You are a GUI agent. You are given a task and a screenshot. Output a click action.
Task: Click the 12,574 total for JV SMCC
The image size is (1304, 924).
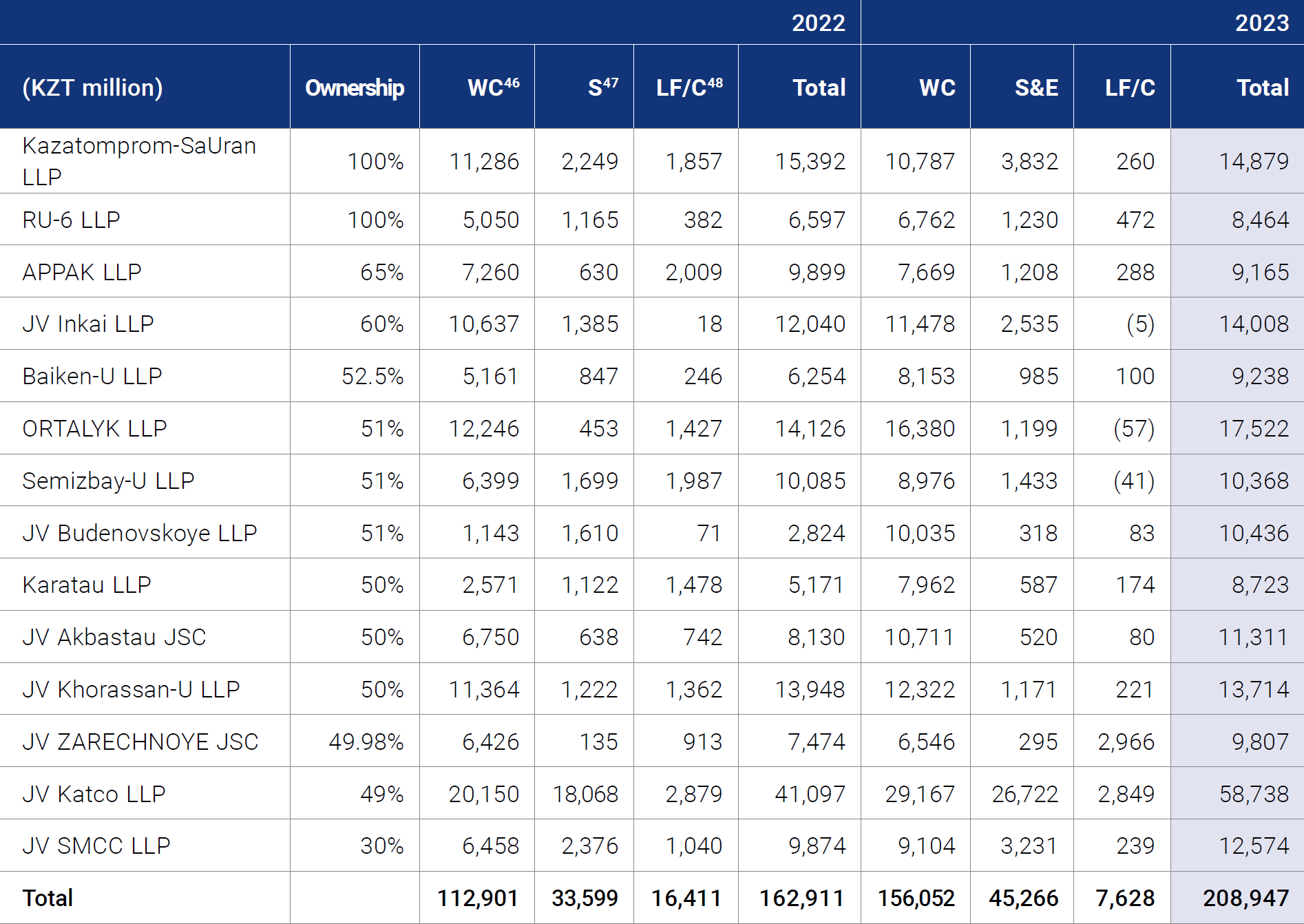1254,846
